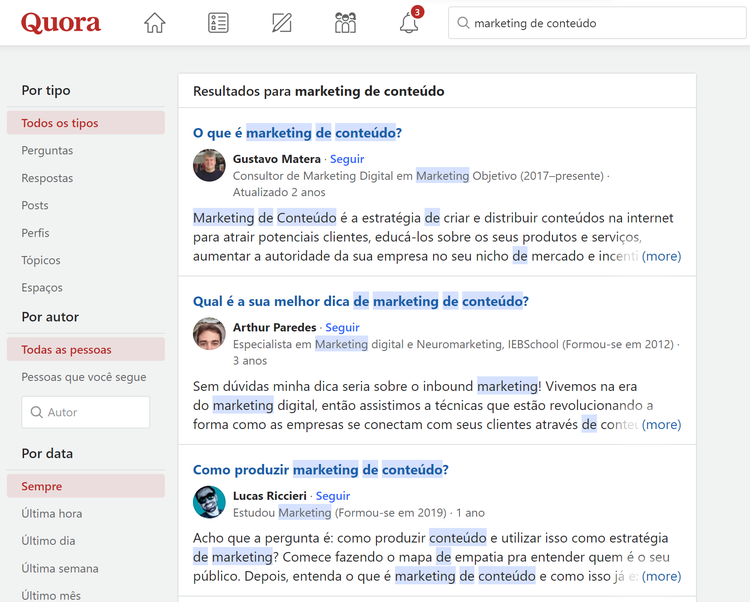Expand Gustavo Matera's answer with (more)

662,256
